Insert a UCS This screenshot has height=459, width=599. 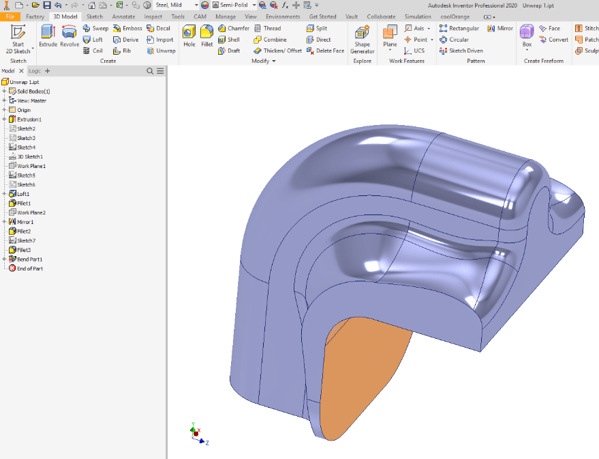point(414,50)
